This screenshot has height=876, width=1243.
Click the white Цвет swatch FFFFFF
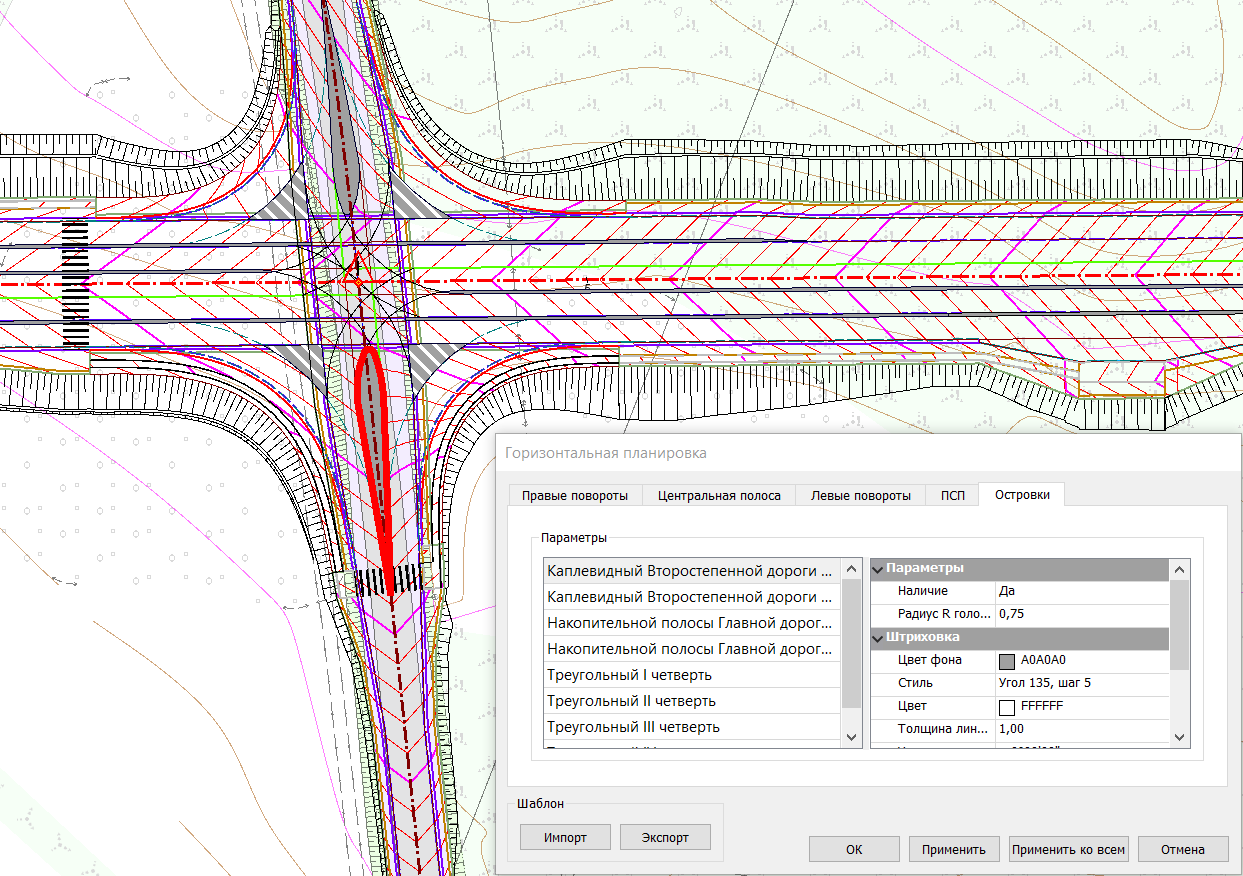1007,706
